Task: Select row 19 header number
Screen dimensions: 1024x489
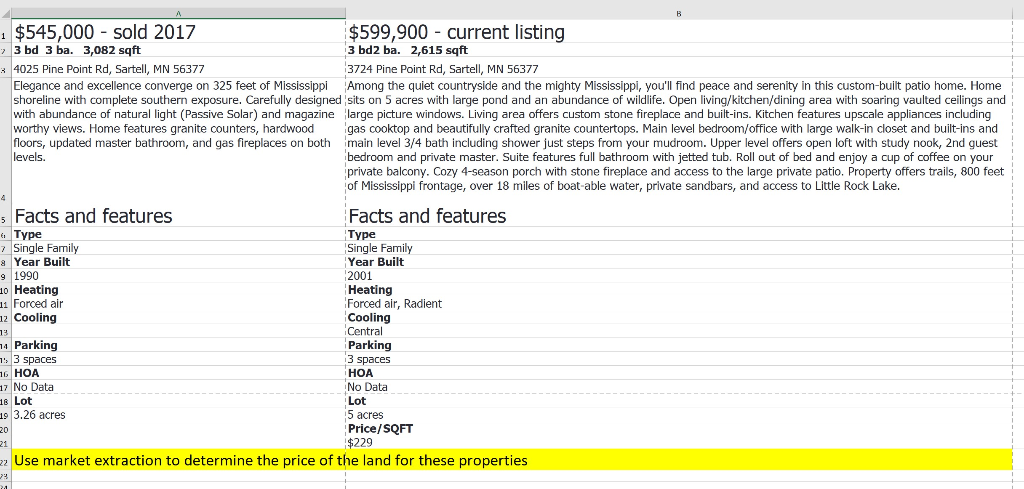Action: click(5, 415)
